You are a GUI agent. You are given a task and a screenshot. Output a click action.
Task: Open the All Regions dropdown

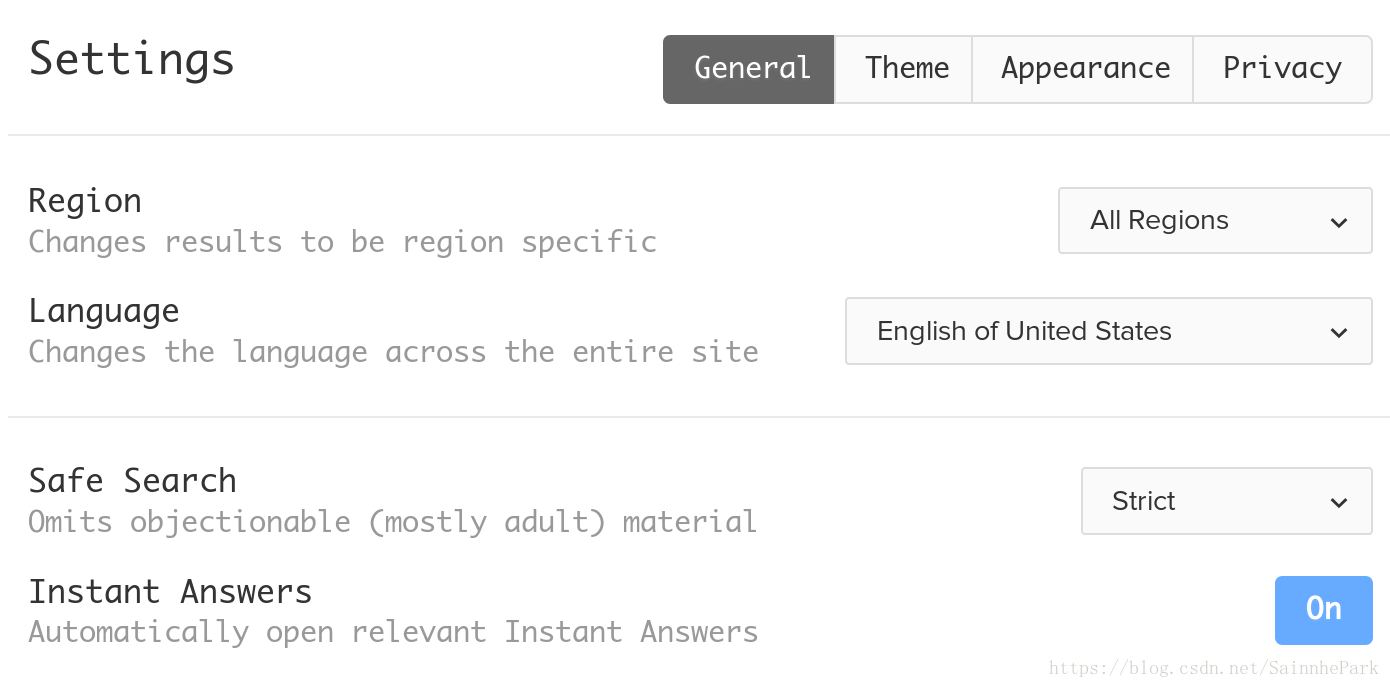click(x=1214, y=221)
